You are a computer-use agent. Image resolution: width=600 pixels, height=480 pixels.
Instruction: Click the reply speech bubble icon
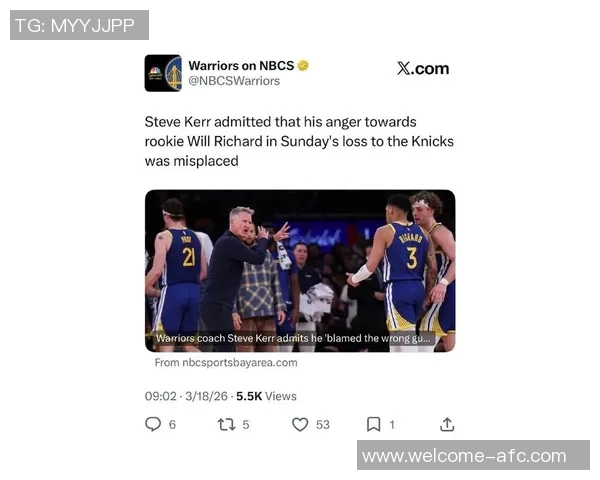pos(153,424)
